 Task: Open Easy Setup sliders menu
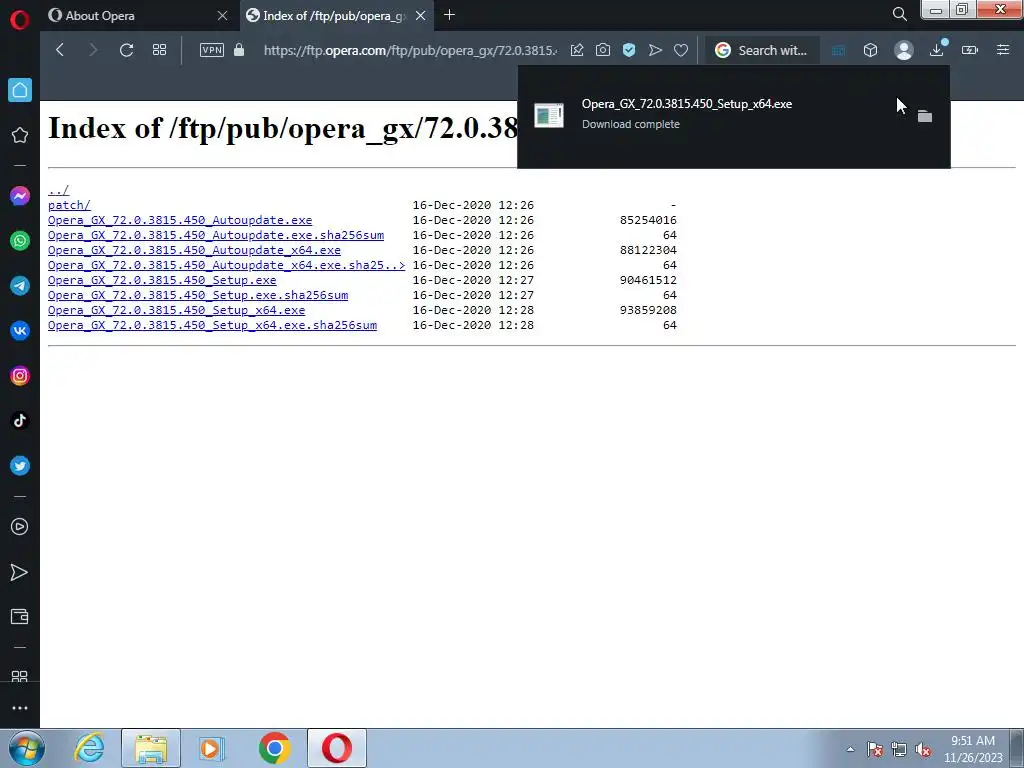pyautogui.click(x=1003, y=50)
